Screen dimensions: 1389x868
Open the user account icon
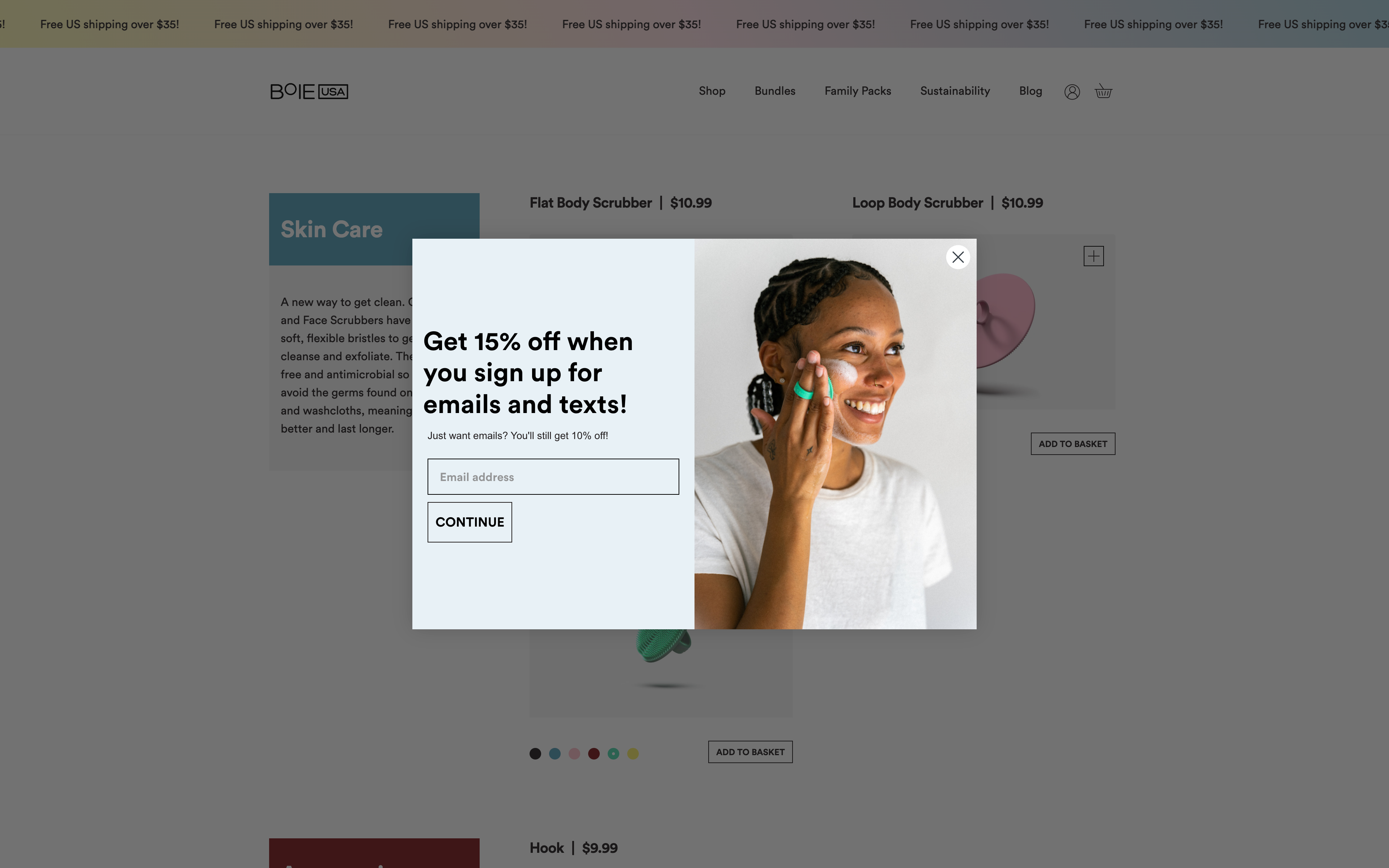[1072, 92]
